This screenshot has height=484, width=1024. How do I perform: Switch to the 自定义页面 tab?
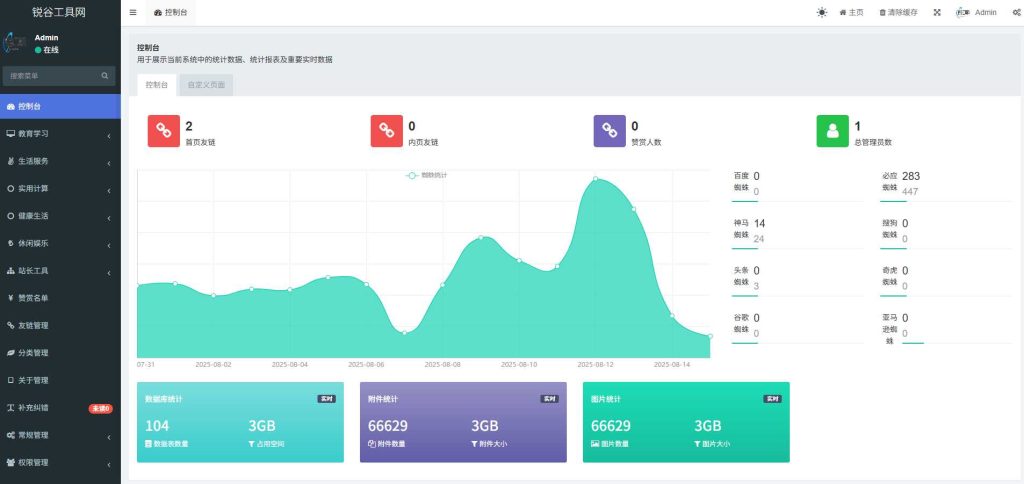(x=206, y=85)
